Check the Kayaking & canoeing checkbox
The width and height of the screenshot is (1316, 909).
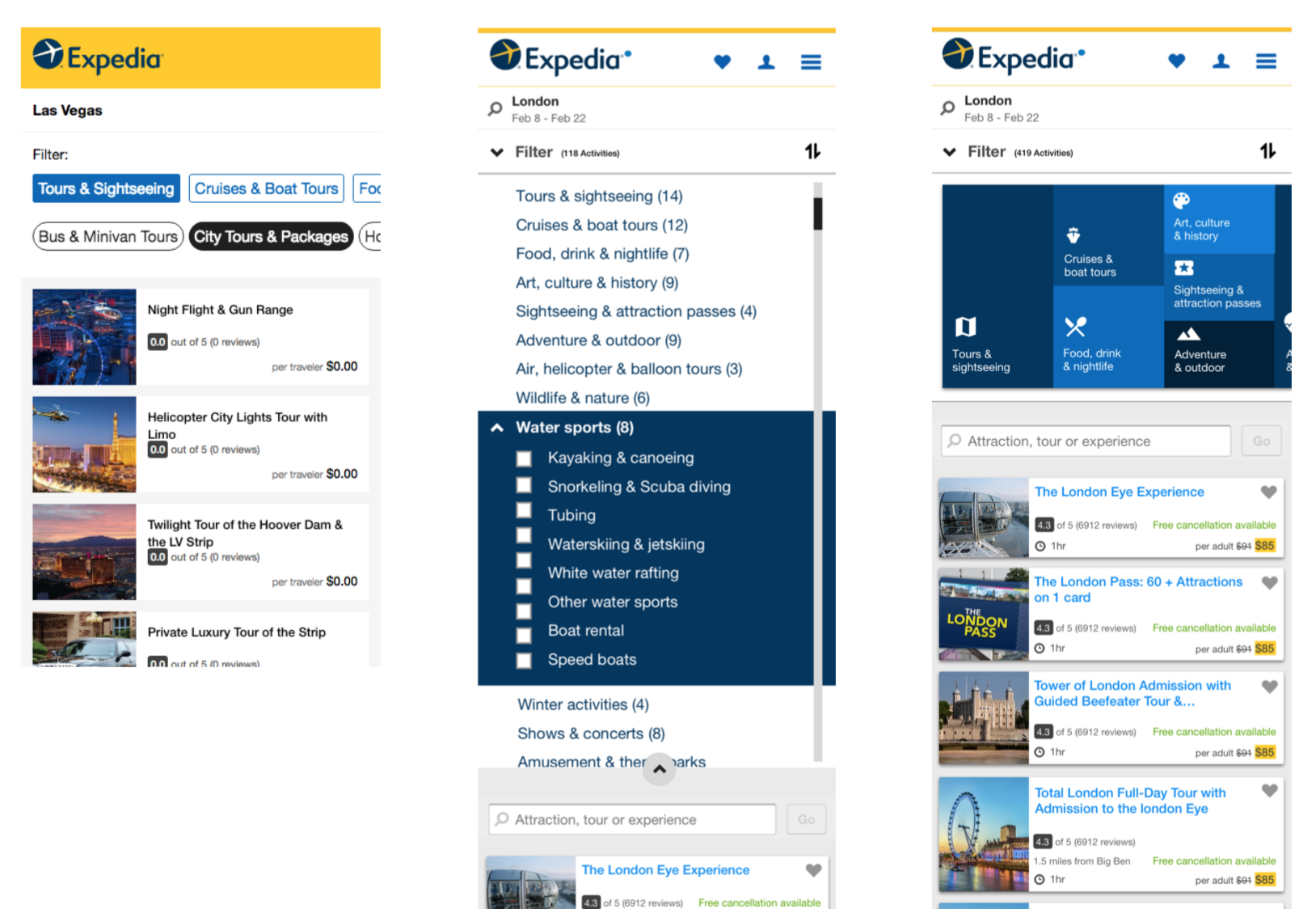point(524,459)
